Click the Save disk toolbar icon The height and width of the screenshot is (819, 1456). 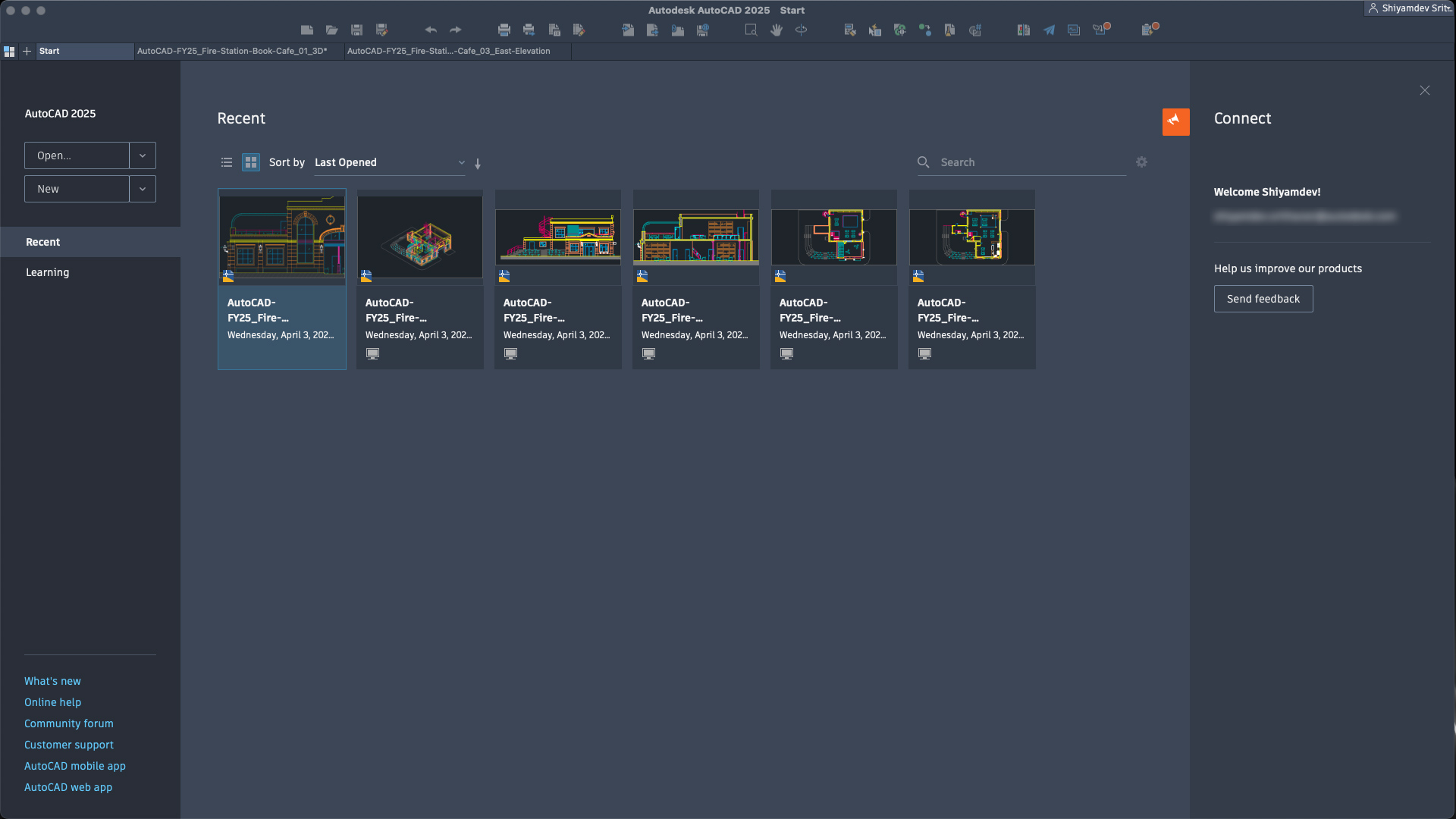[x=356, y=30]
